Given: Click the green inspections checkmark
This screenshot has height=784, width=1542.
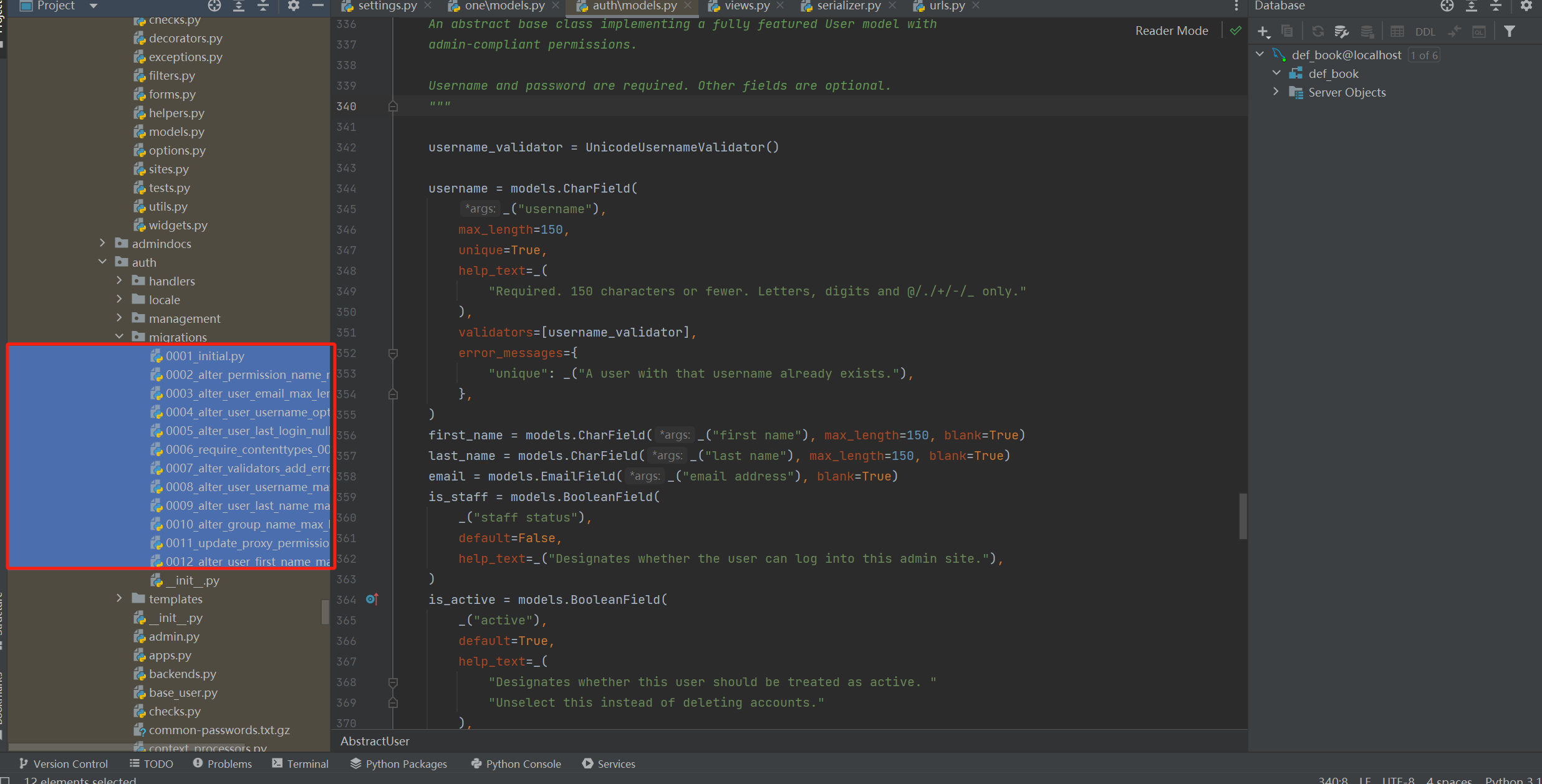Looking at the screenshot, I should point(1235,31).
